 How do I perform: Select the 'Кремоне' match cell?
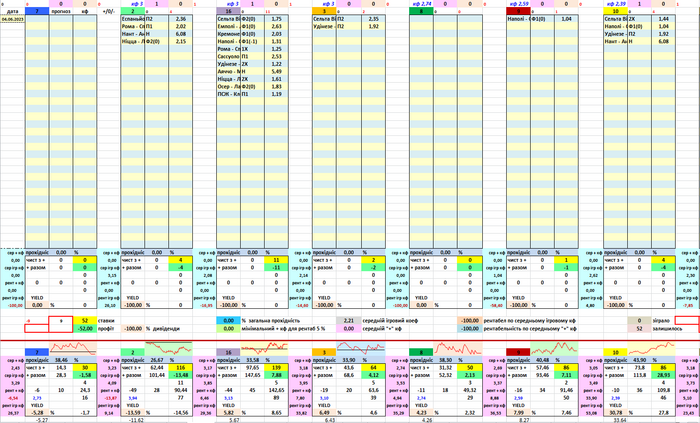pos(229,34)
